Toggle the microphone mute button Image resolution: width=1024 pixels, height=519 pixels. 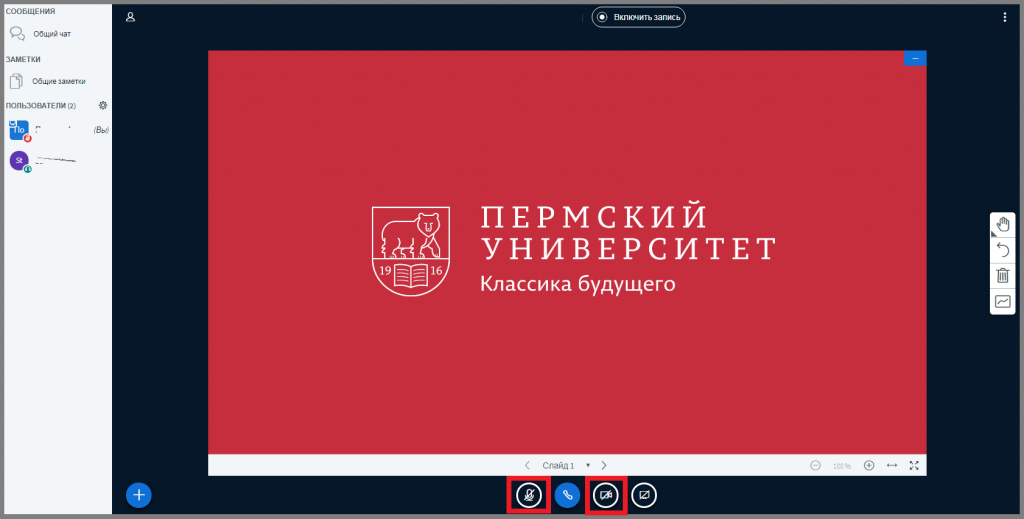pyautogui.click(x=529, y=495)
